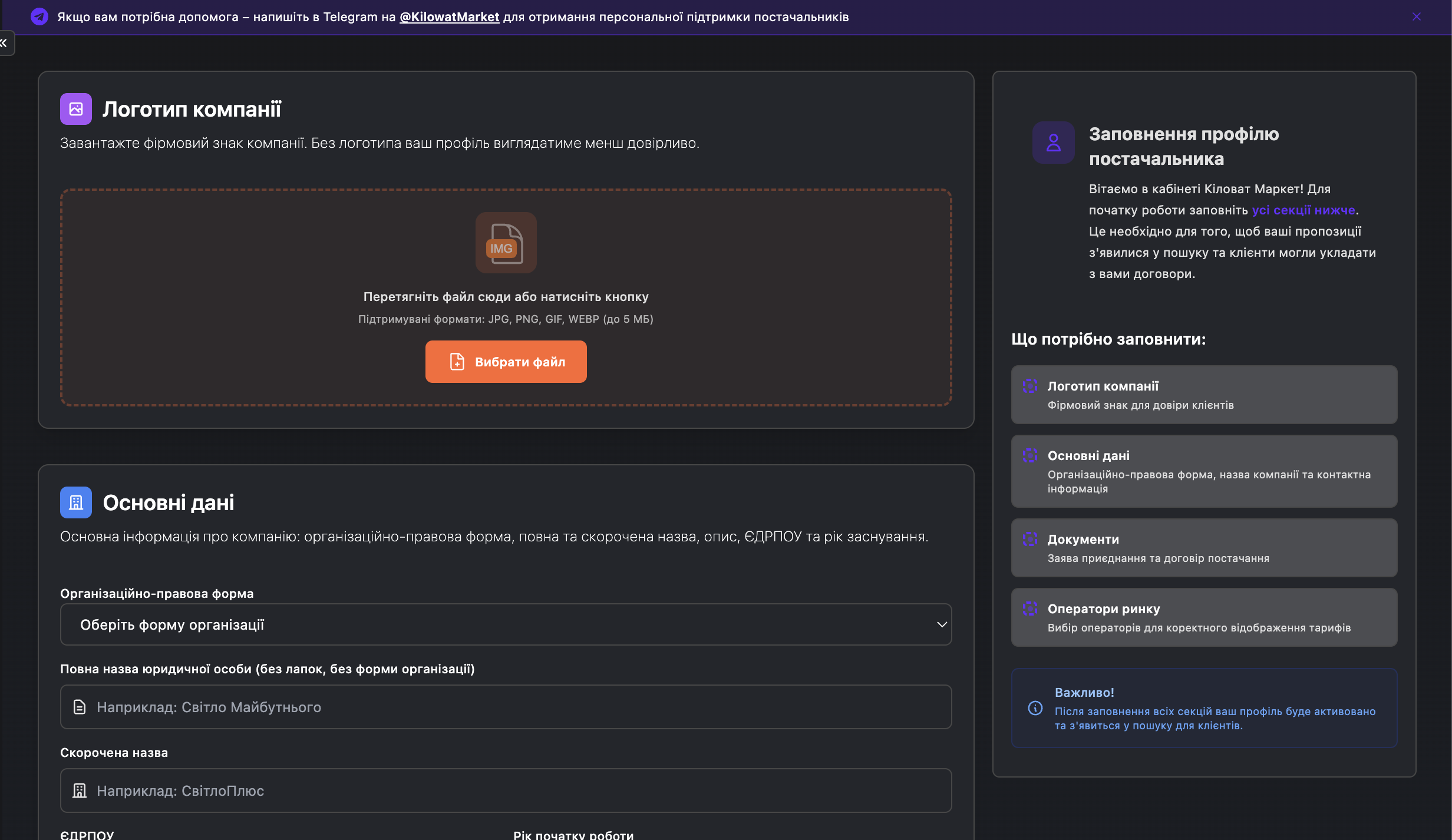This screenshot has height=840, width=1452.
Task: Click the Telegram icon in the top banner
Action: pos(39,16)
